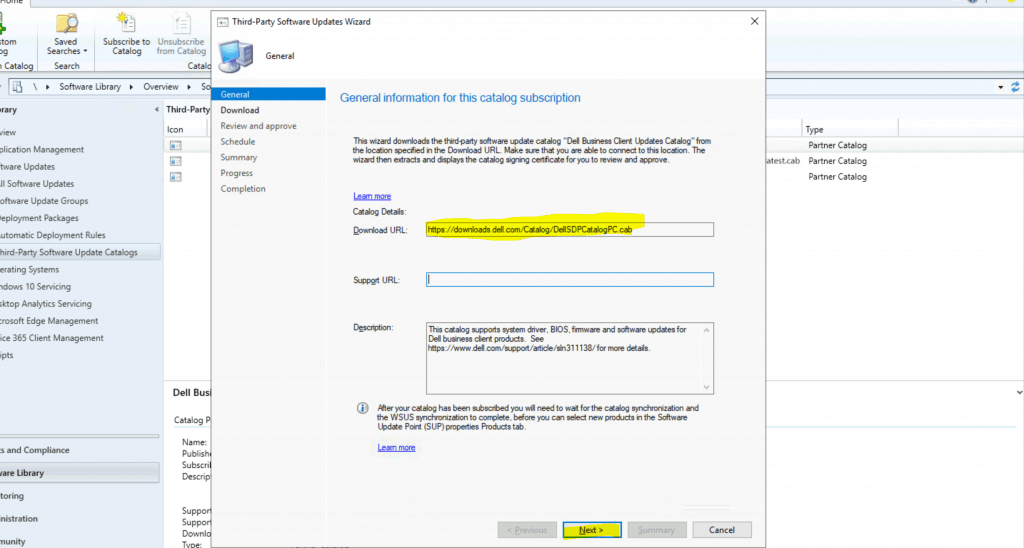The image size is (1024, 548).
Task: Select Office 365 Client Management node
Action: point(52,338)
